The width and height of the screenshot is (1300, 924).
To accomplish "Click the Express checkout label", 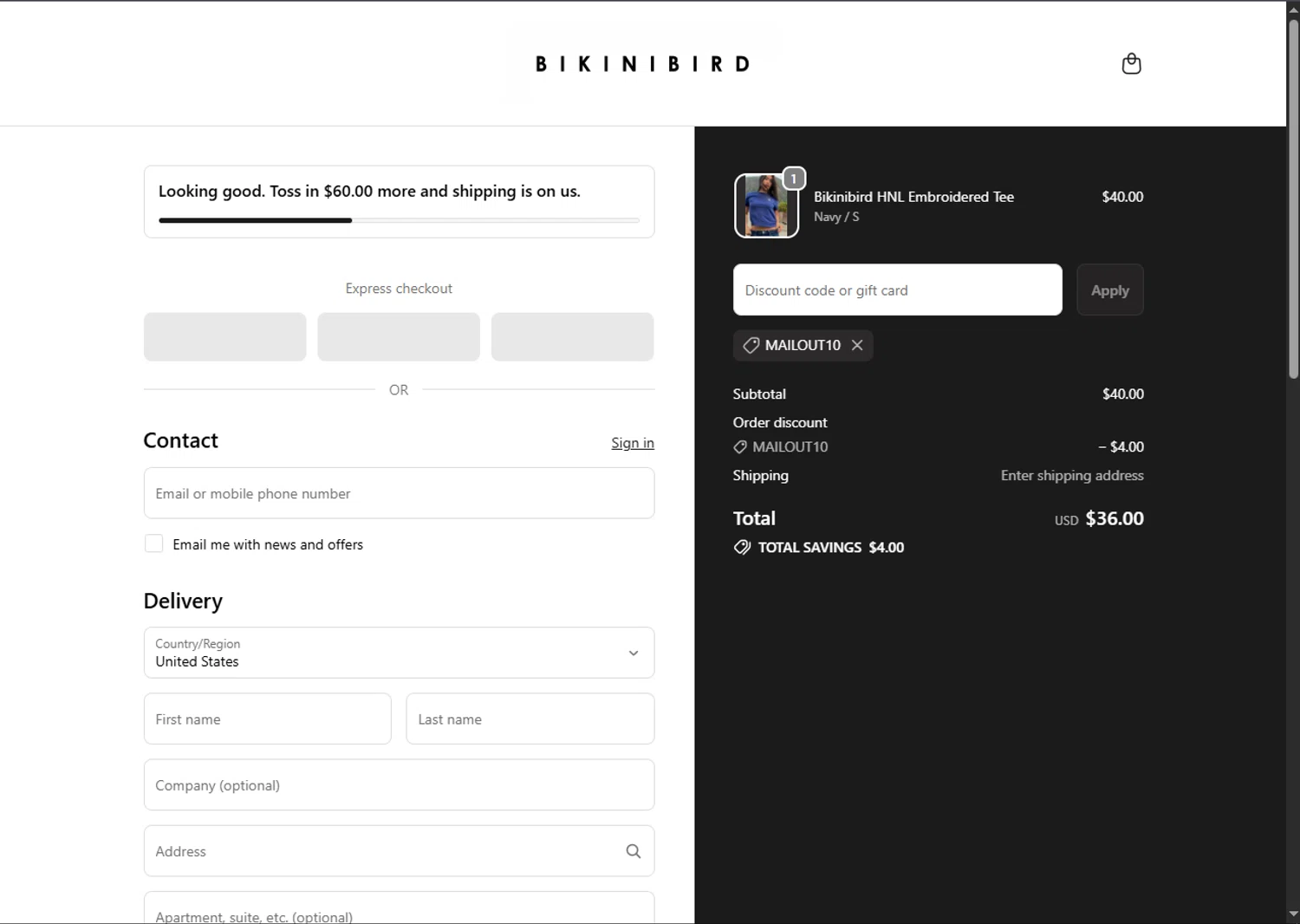I will click(x=399, y=289).
